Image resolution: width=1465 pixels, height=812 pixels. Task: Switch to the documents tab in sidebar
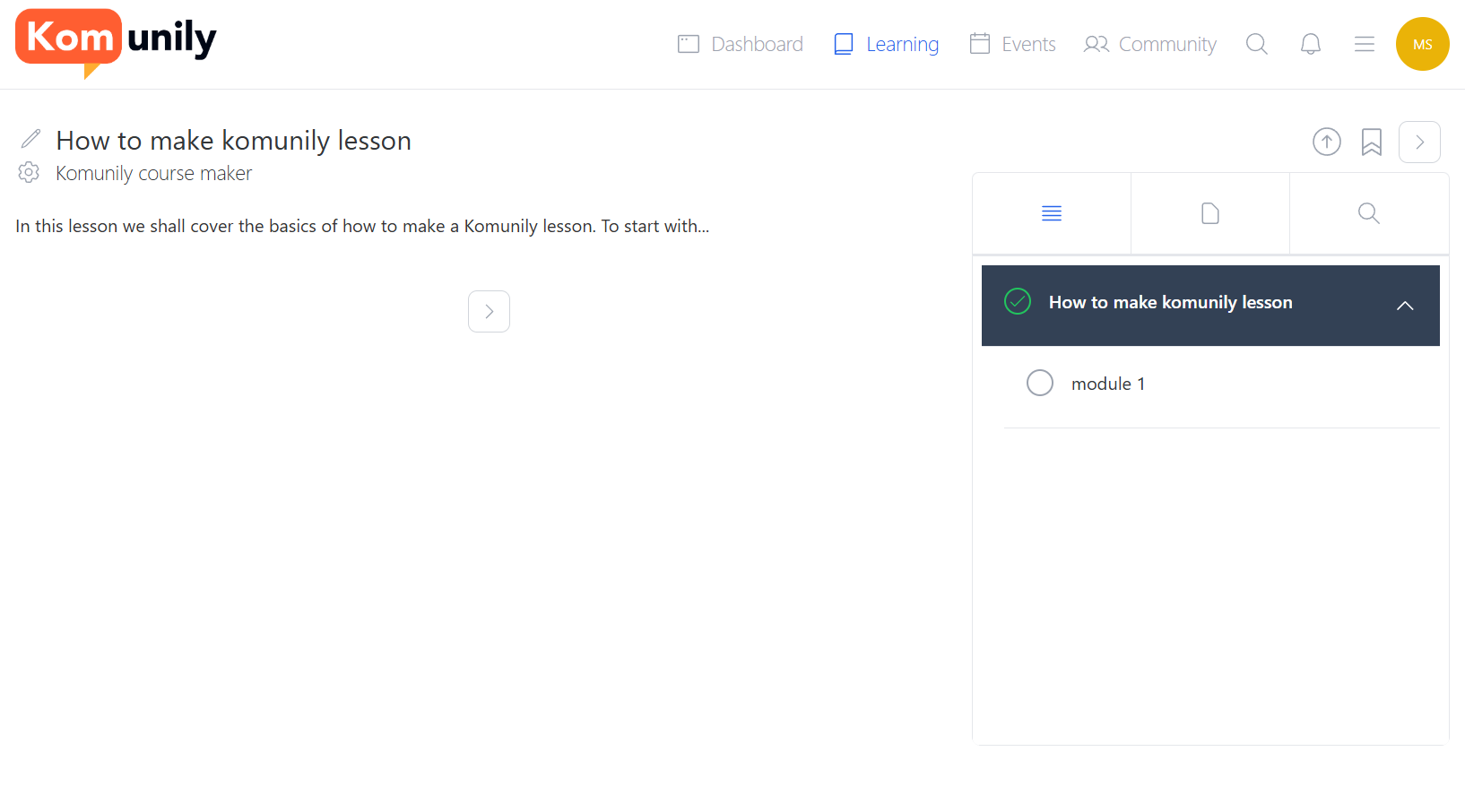pos(1210,213)
